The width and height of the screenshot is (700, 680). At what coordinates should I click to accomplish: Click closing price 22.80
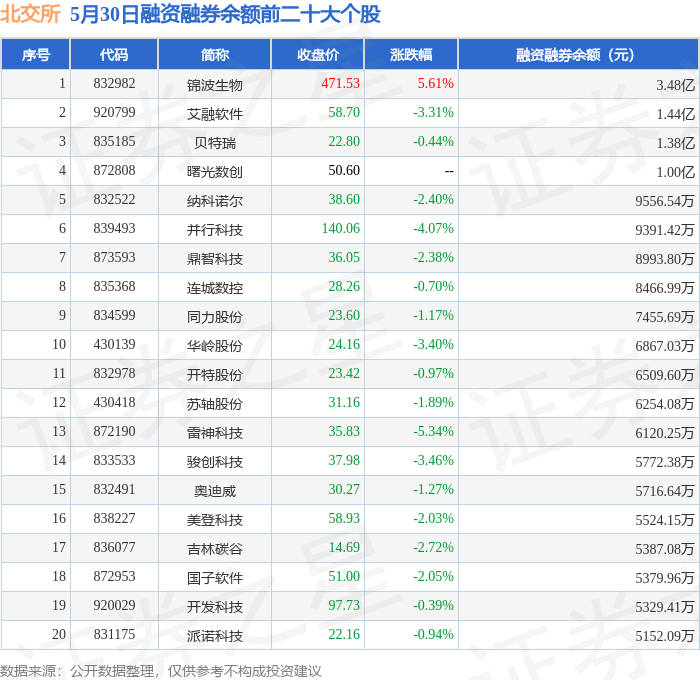[x=344, y=142]
